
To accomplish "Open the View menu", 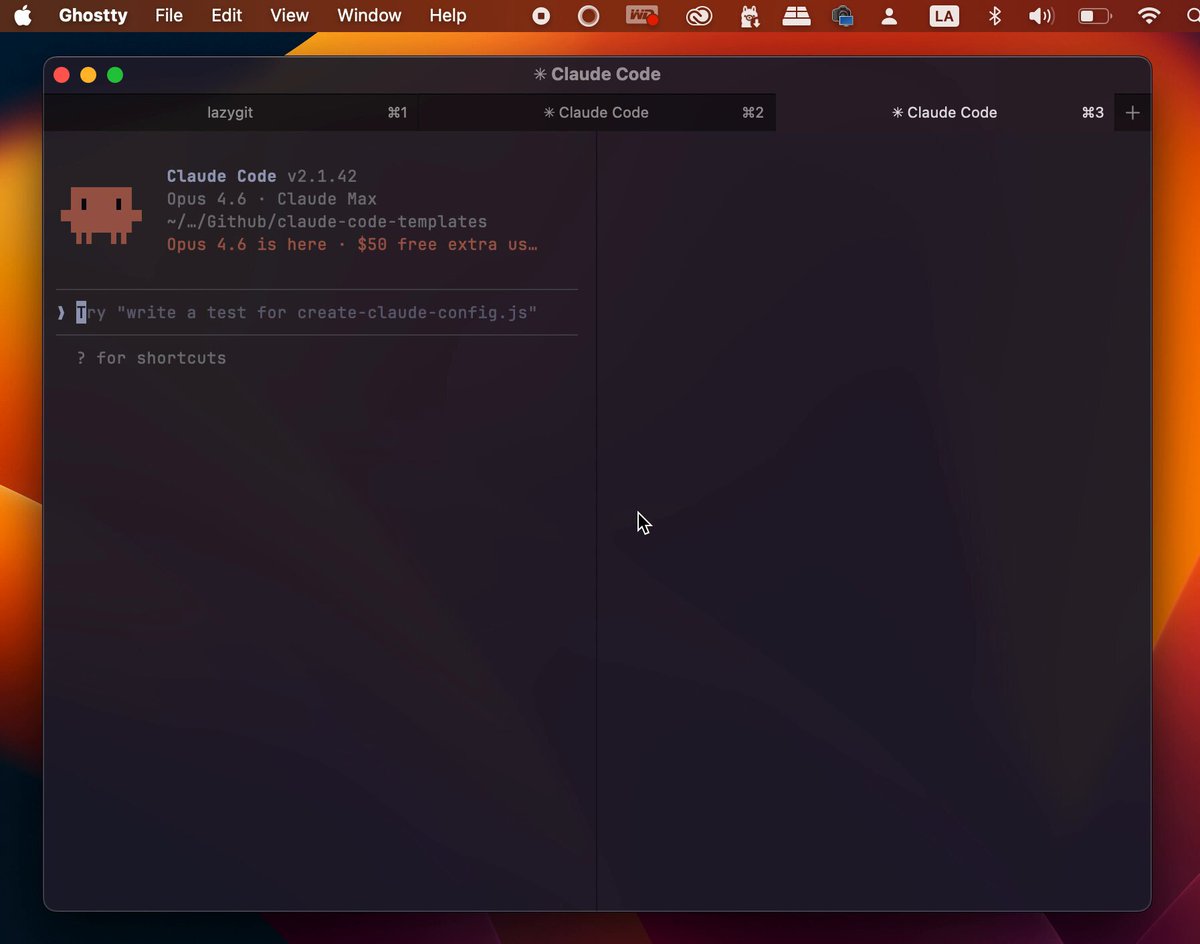I will 289,15.
